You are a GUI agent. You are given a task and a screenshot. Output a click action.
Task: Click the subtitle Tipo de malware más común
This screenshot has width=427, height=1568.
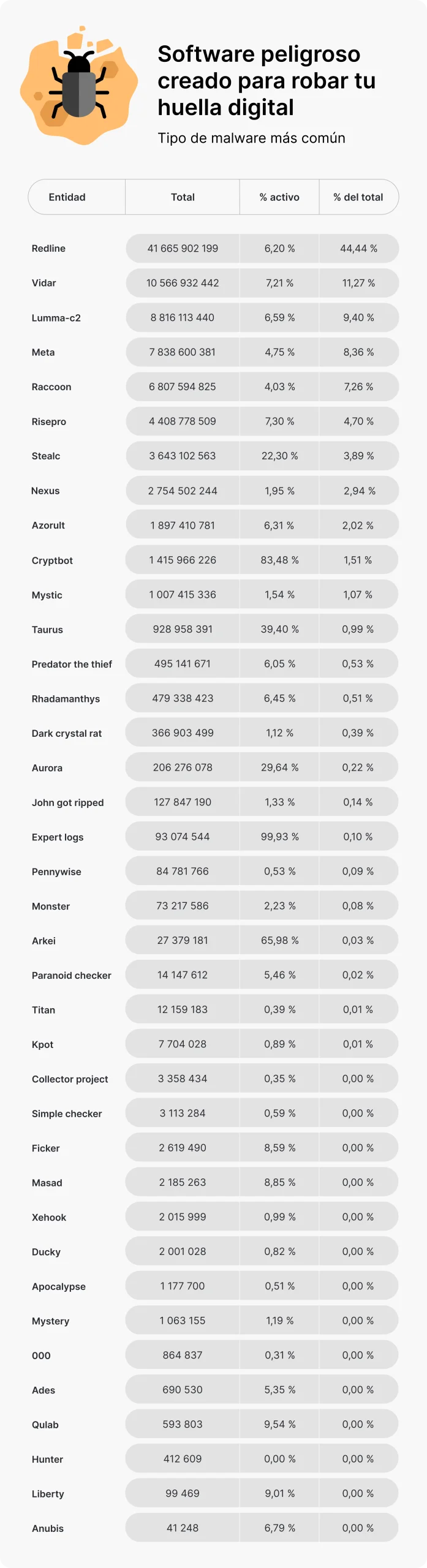tap(251, 138)
